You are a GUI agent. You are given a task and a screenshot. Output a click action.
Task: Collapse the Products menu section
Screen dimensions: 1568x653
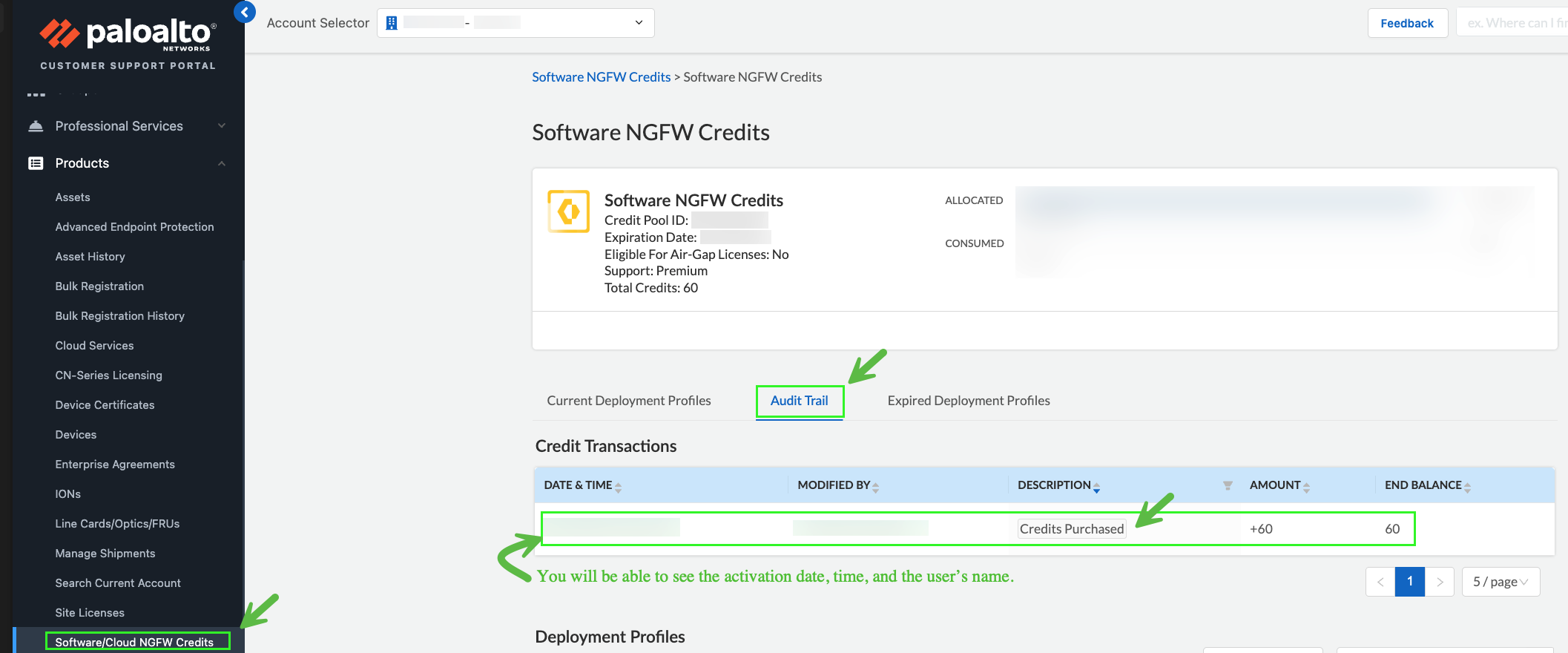coord(221,163)
